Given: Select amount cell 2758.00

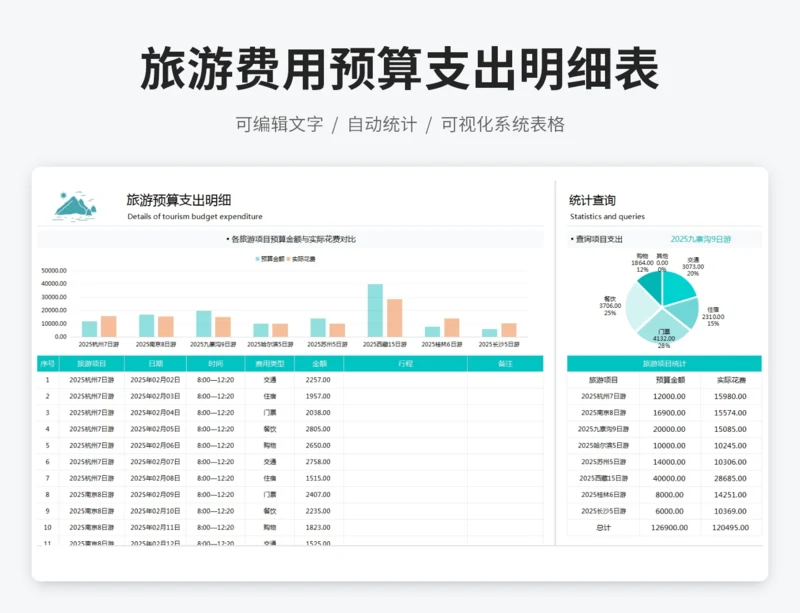Looking at the screenshot, I should [x=318, y=461].
